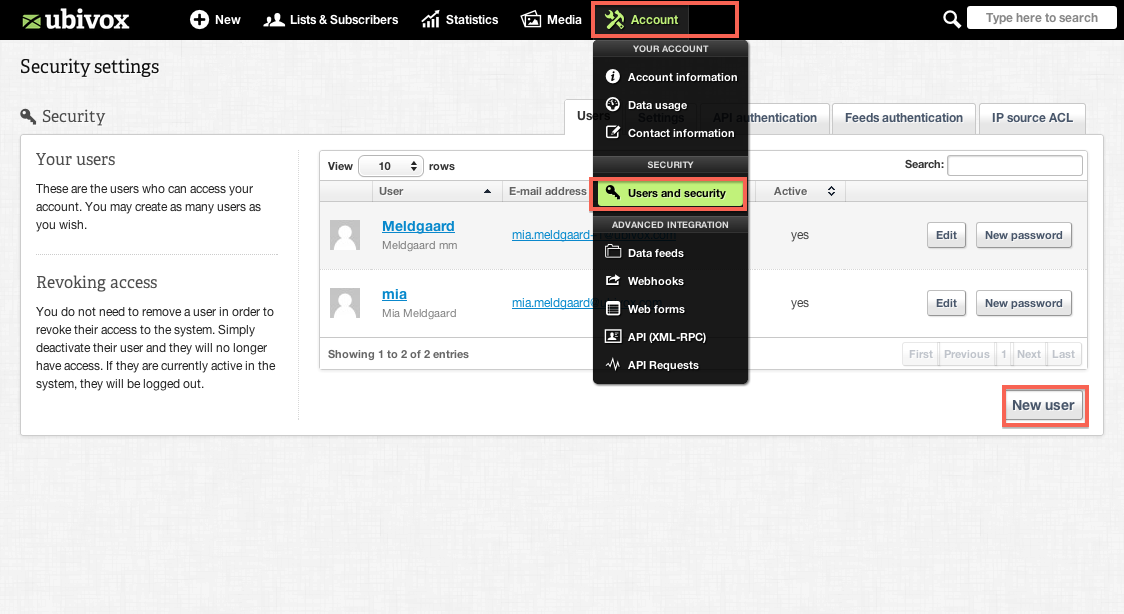The width and height of the screenshot is (1124, 614).
Task: Click the First pagination button
Action: 920,354
